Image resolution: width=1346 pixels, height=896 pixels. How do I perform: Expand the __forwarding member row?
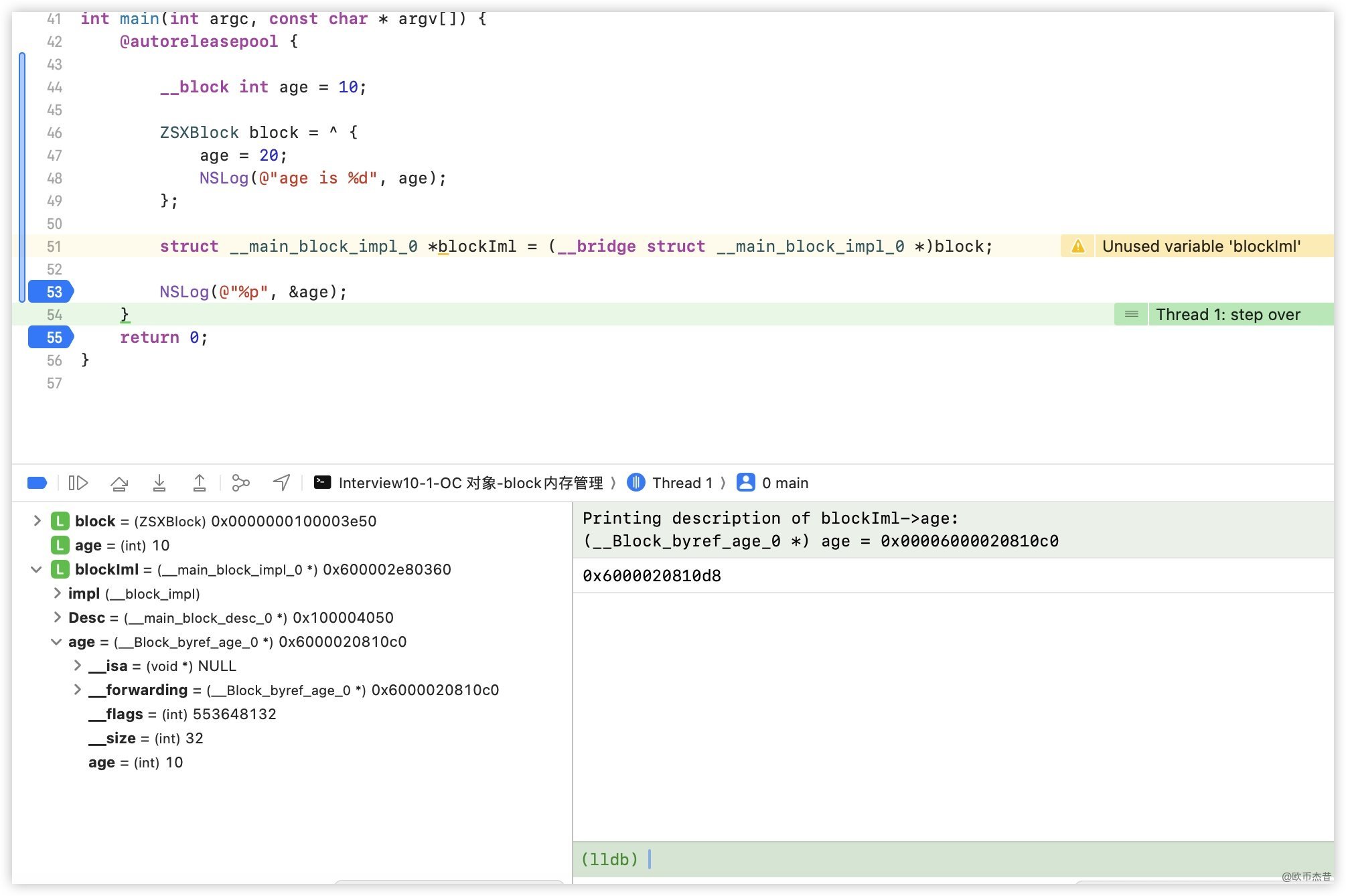[78, 690]
